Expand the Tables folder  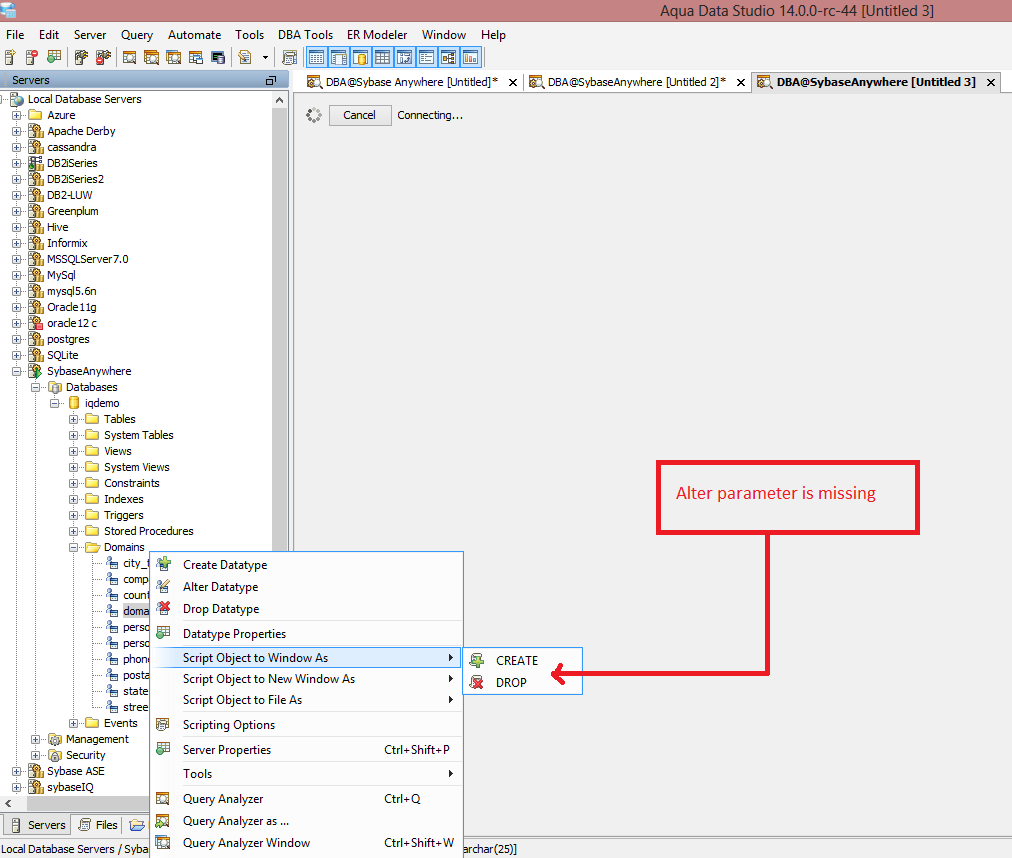point(74,419)
